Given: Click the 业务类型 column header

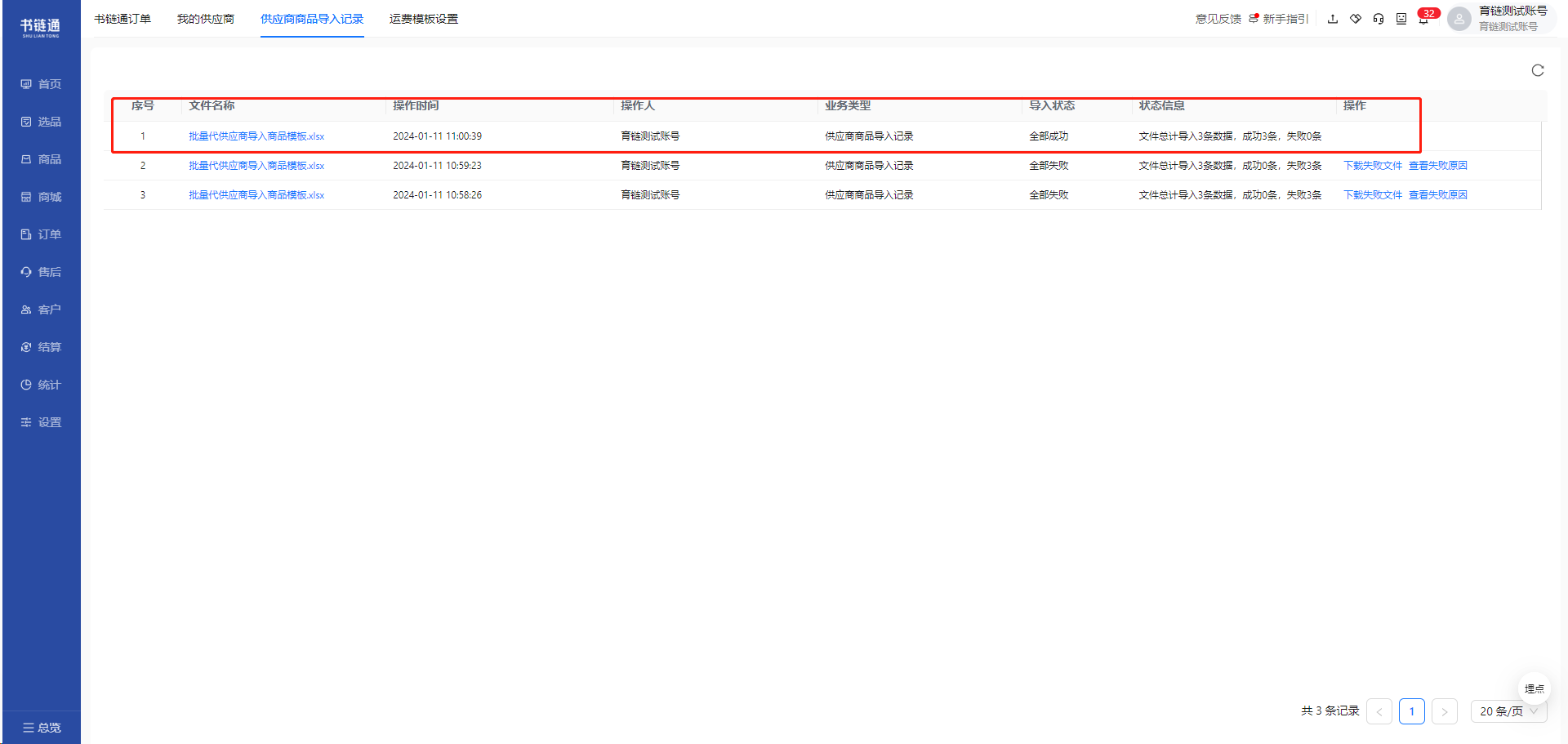Looking at the screenshot, I should pyautogui.click(x=848, y=105).
